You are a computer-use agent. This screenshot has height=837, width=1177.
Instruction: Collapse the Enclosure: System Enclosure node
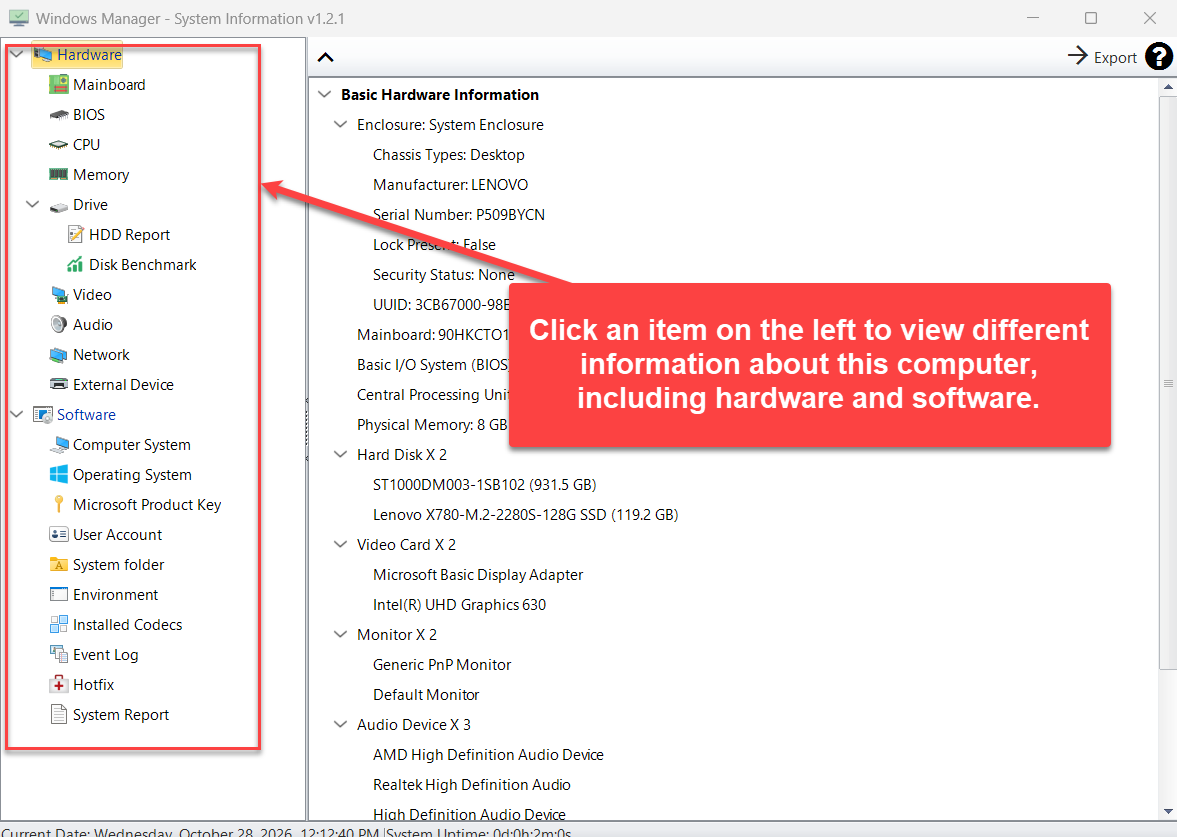340,125
